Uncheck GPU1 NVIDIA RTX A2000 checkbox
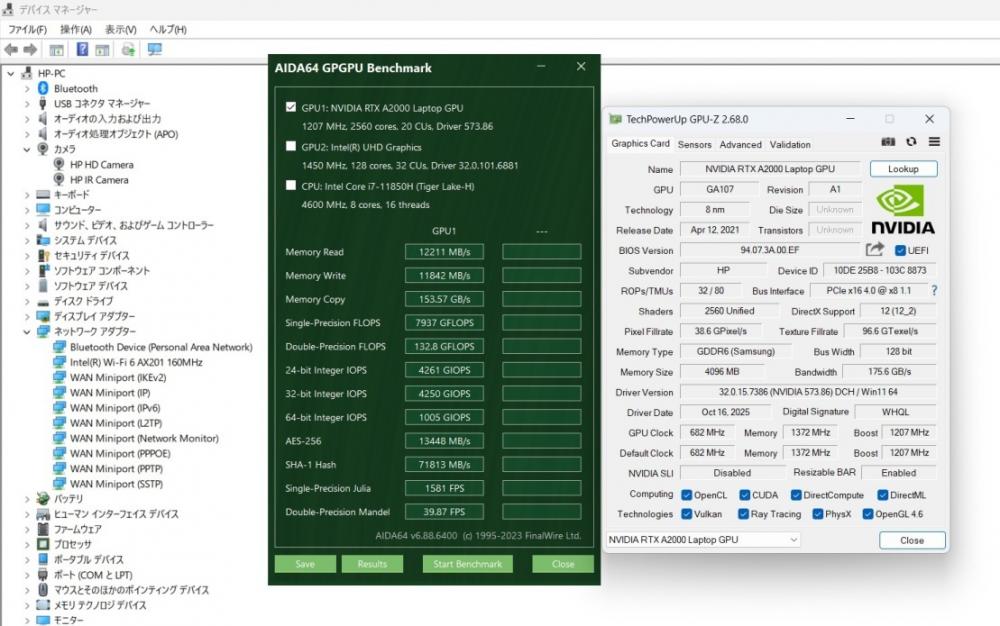This screenshot has height=626, width=1000. (x=291, y=107)
